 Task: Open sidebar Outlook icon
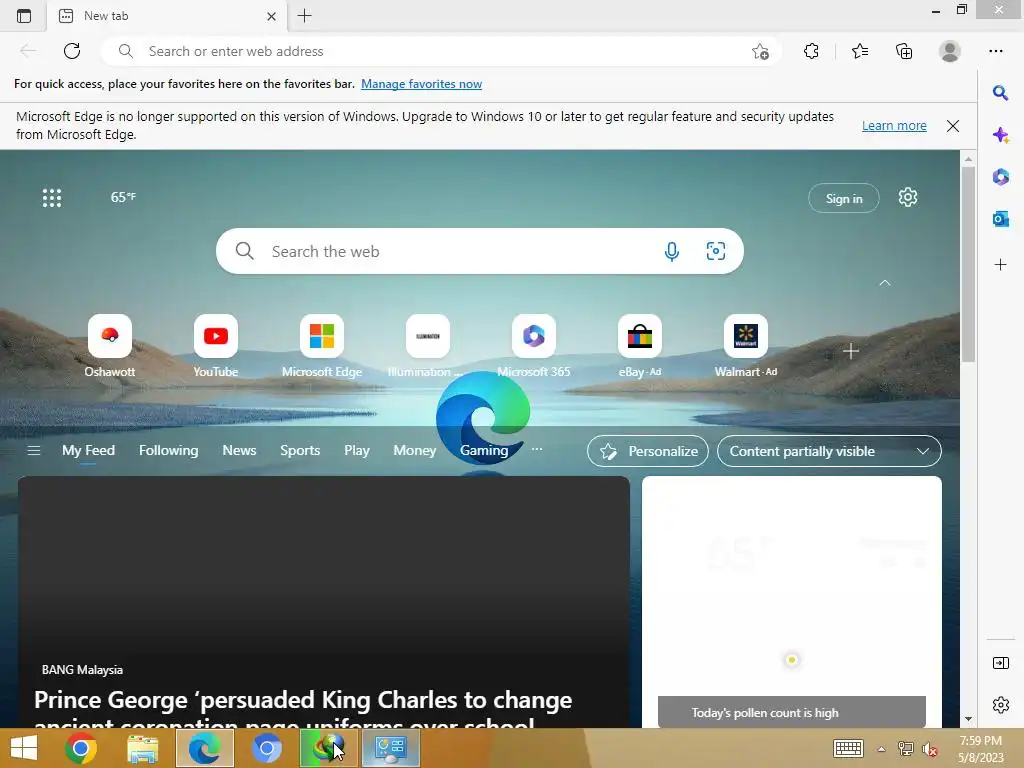point(1000,219)
